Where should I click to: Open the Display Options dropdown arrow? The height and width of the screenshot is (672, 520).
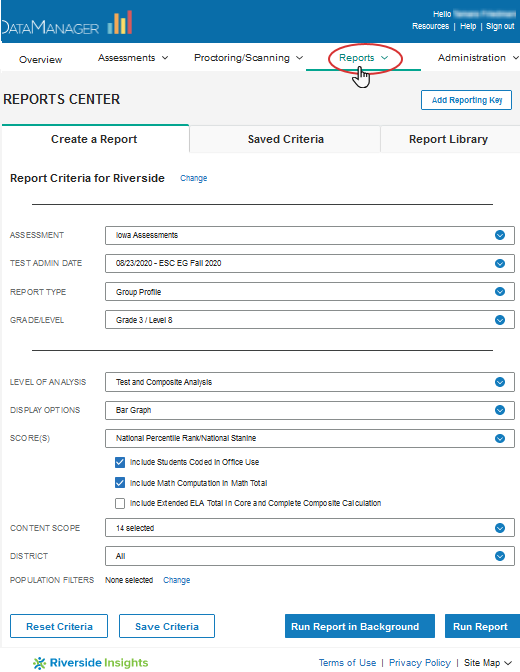pyautogui.click(x=500, y=410)
